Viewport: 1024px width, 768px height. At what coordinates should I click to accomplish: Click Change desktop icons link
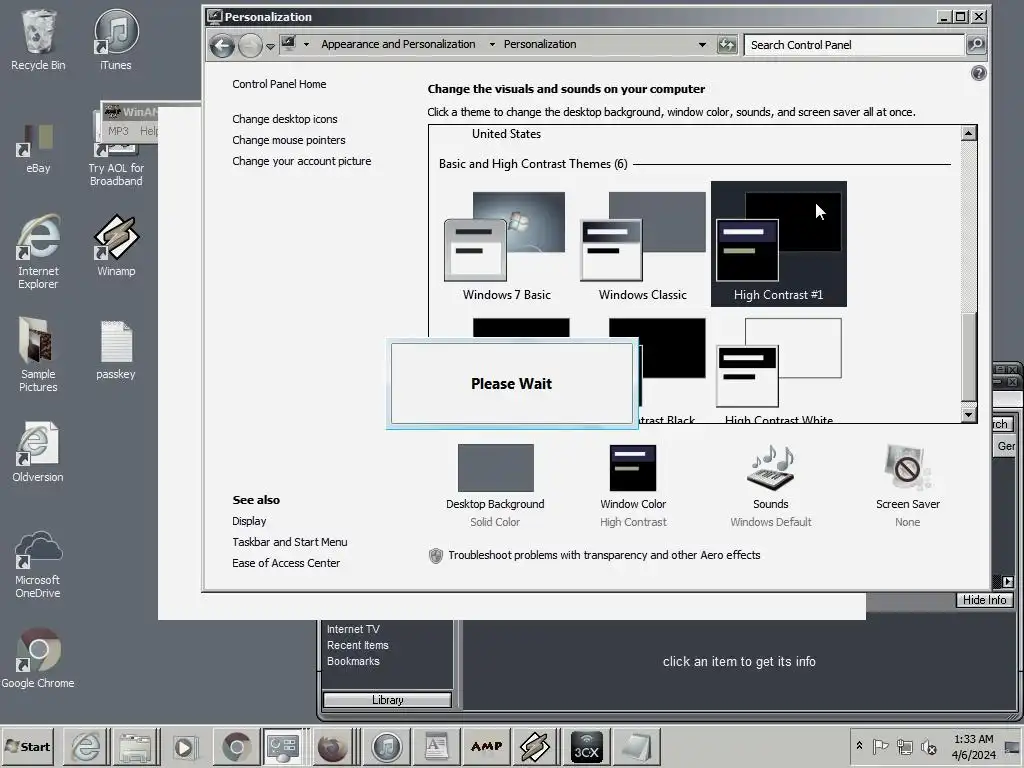(285, 119)
